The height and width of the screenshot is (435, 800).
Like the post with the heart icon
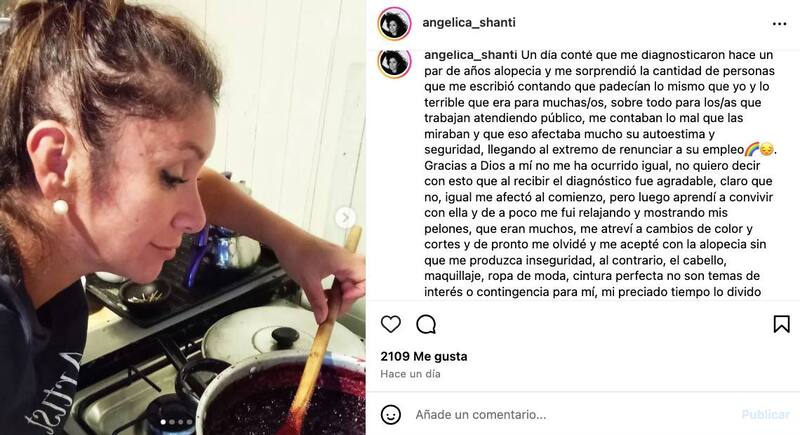click(x=391, y=324)
